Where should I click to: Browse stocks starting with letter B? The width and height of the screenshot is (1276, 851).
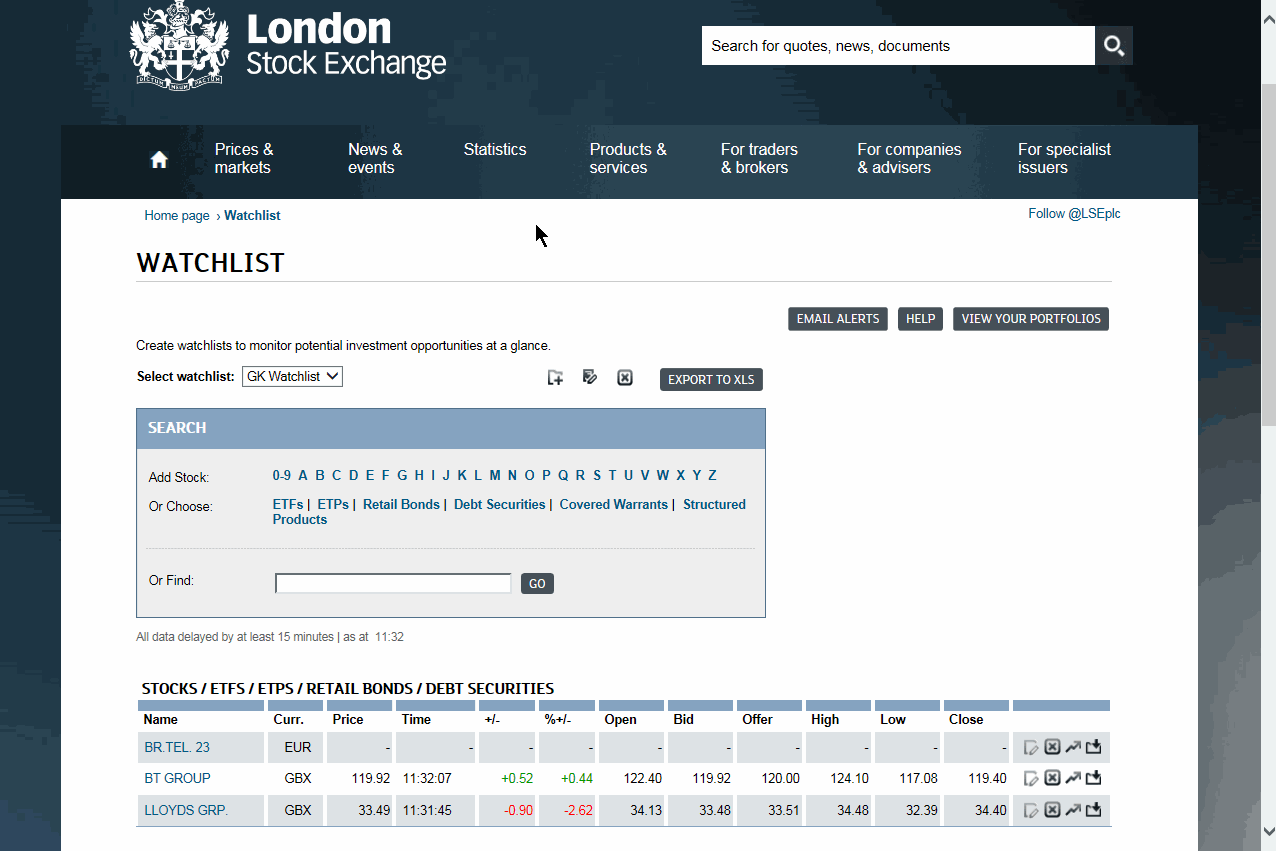click(320, 476)
